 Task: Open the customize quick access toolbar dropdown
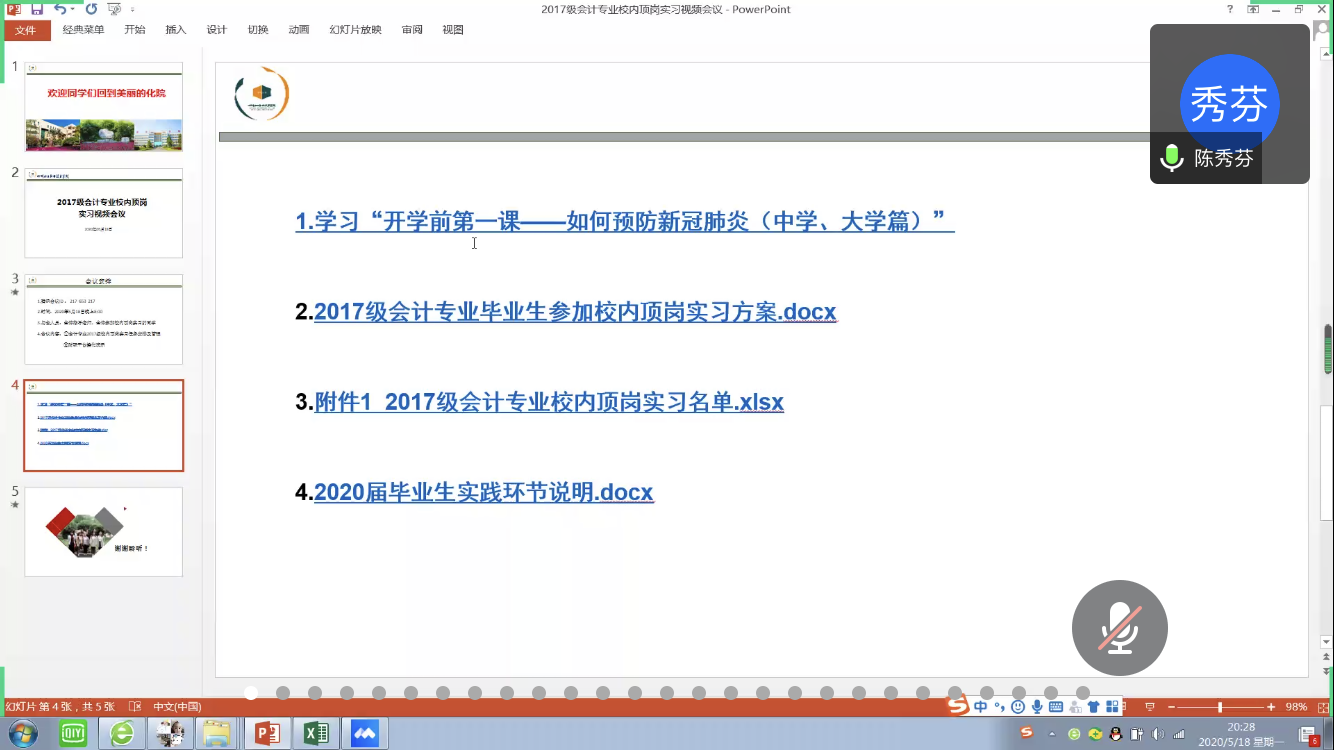[x=132, y=10]
